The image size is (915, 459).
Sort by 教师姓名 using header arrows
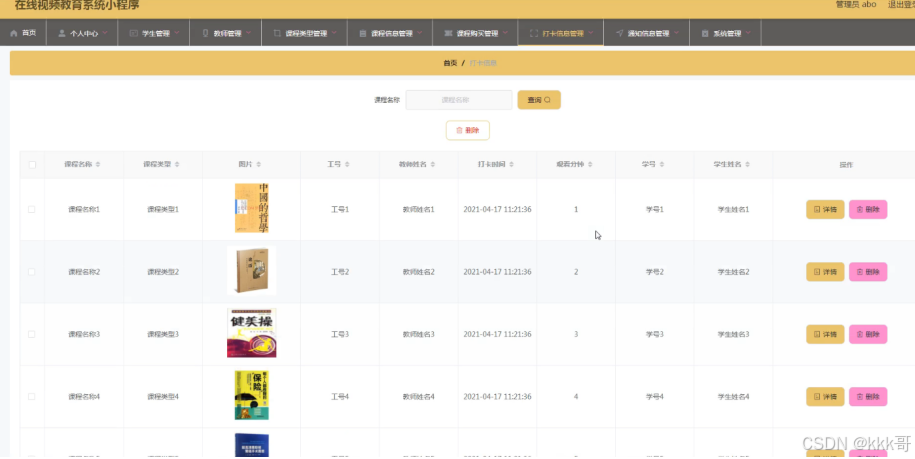(432, 164)
